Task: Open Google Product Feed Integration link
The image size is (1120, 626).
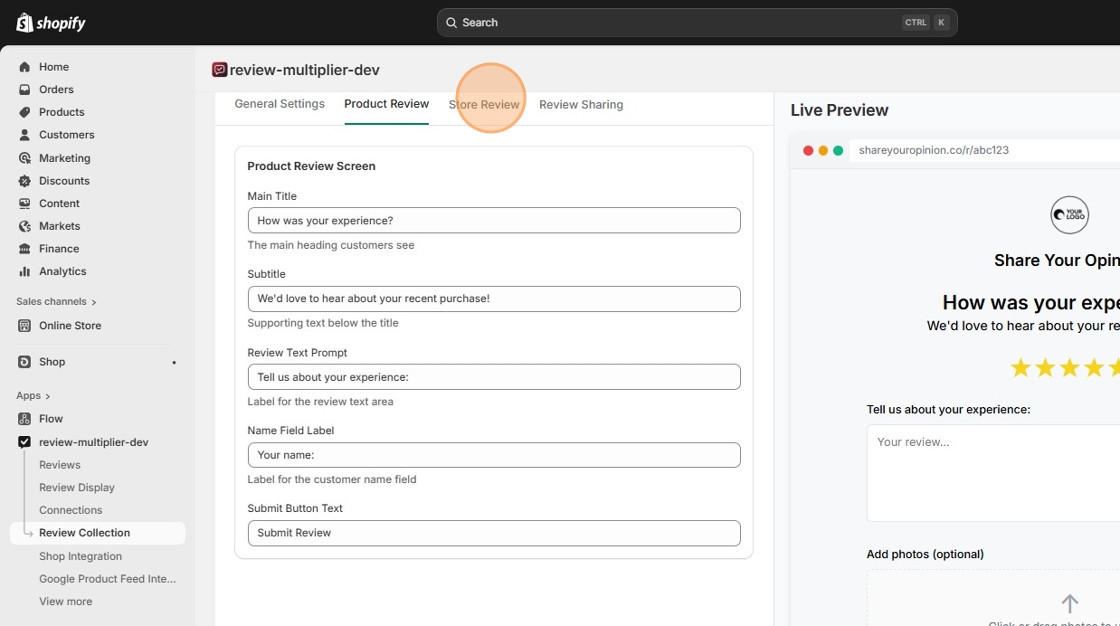Action: [107, 579]
